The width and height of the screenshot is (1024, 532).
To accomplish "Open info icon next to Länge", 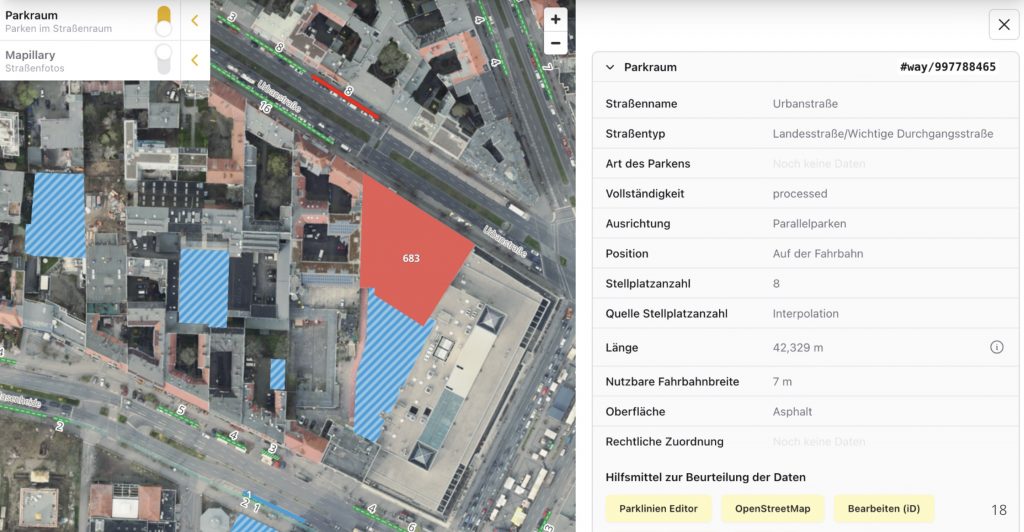I will point(996,347).
